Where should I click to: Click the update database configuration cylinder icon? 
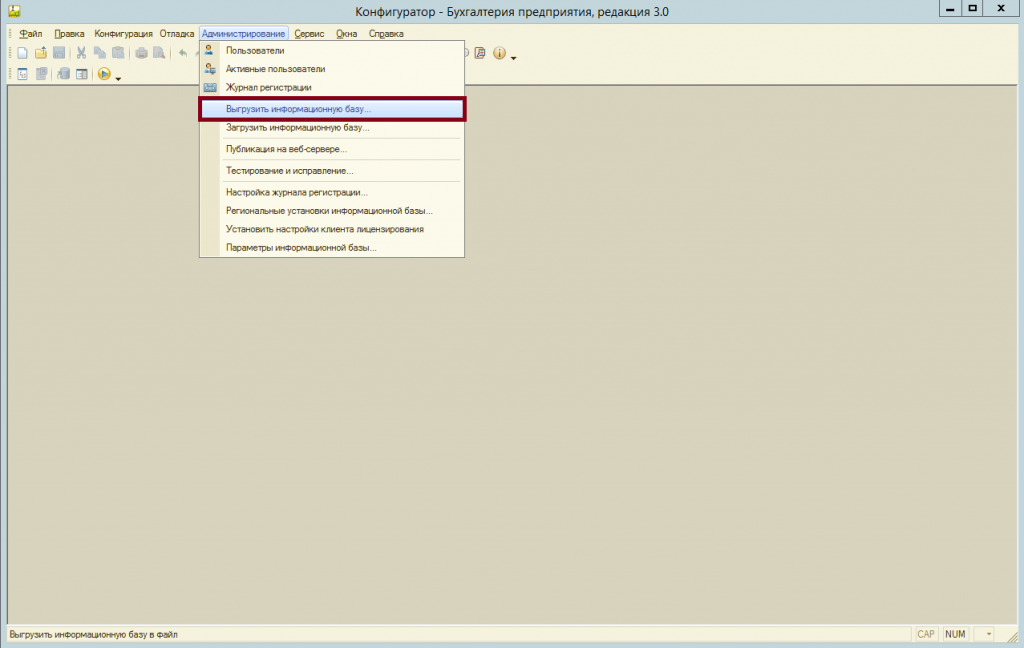[63, 74]
